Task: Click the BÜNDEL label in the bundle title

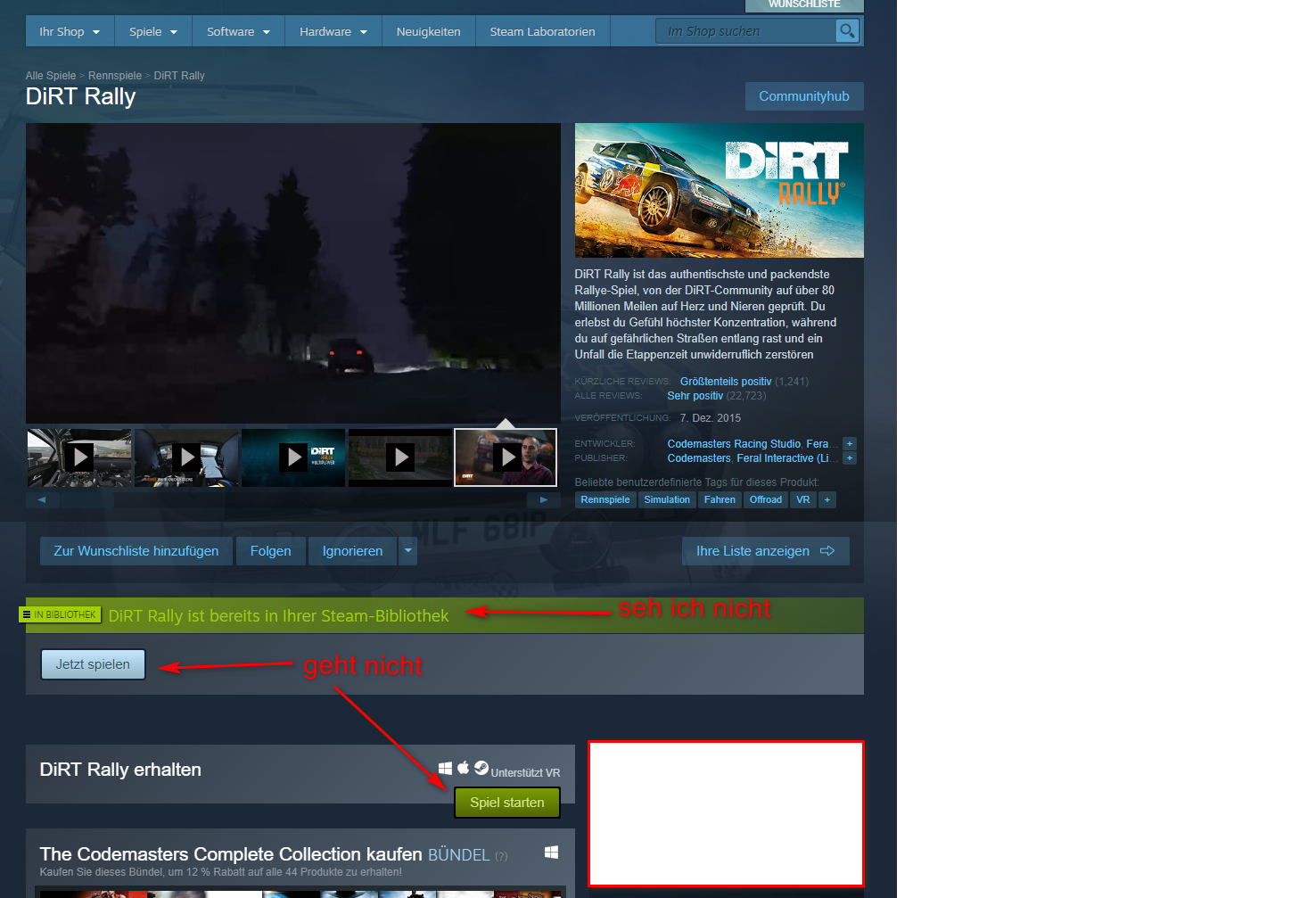Action: 459,855
